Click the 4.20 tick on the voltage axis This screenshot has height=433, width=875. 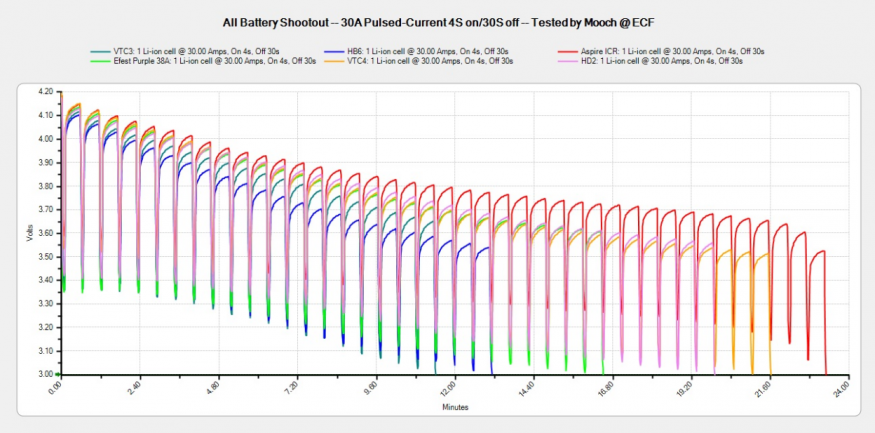[x=44, y=92]
